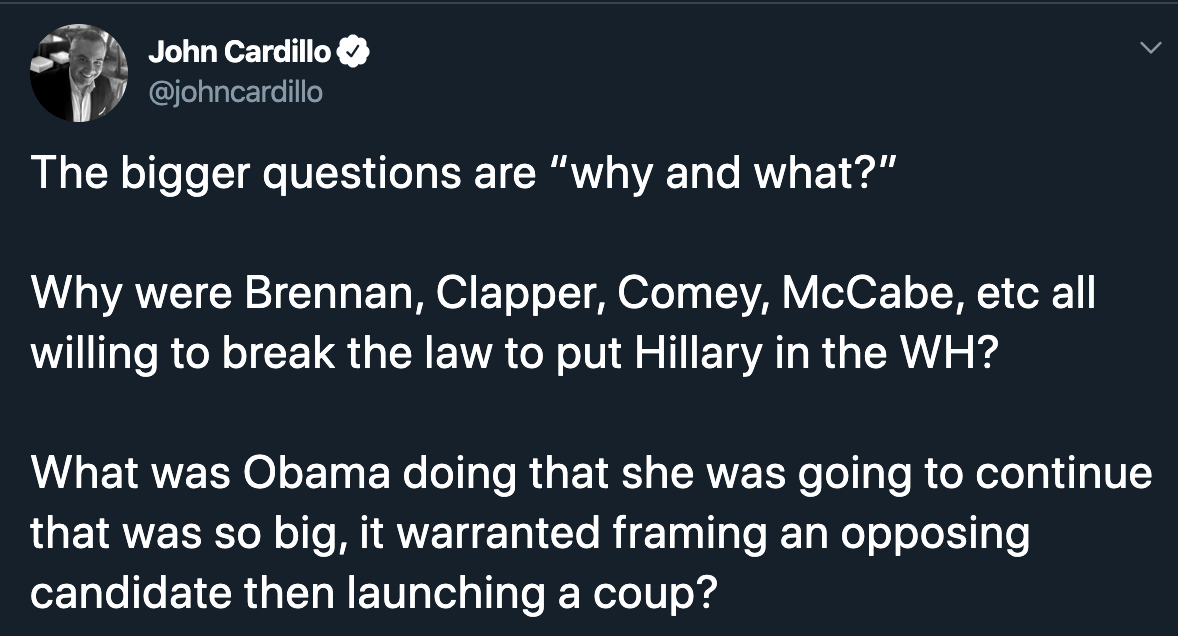
Task: Click the word "candidate" on the last line
Action: [131, 593]
